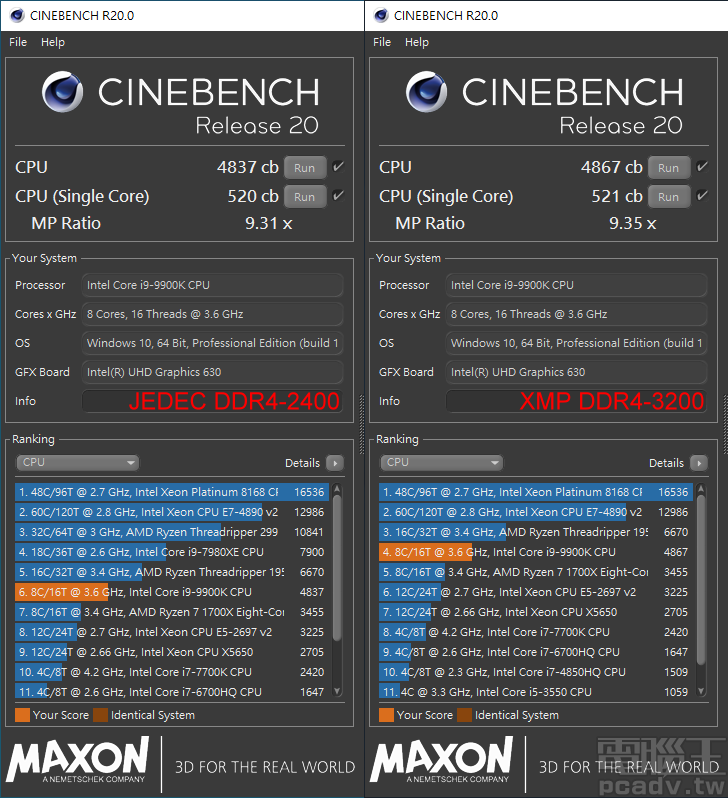Image resolution: width=728 pixels, height=798 pixels.
Task: Toggle CPU test checkbox beside 4867 cb
Action: click(702, 167)
